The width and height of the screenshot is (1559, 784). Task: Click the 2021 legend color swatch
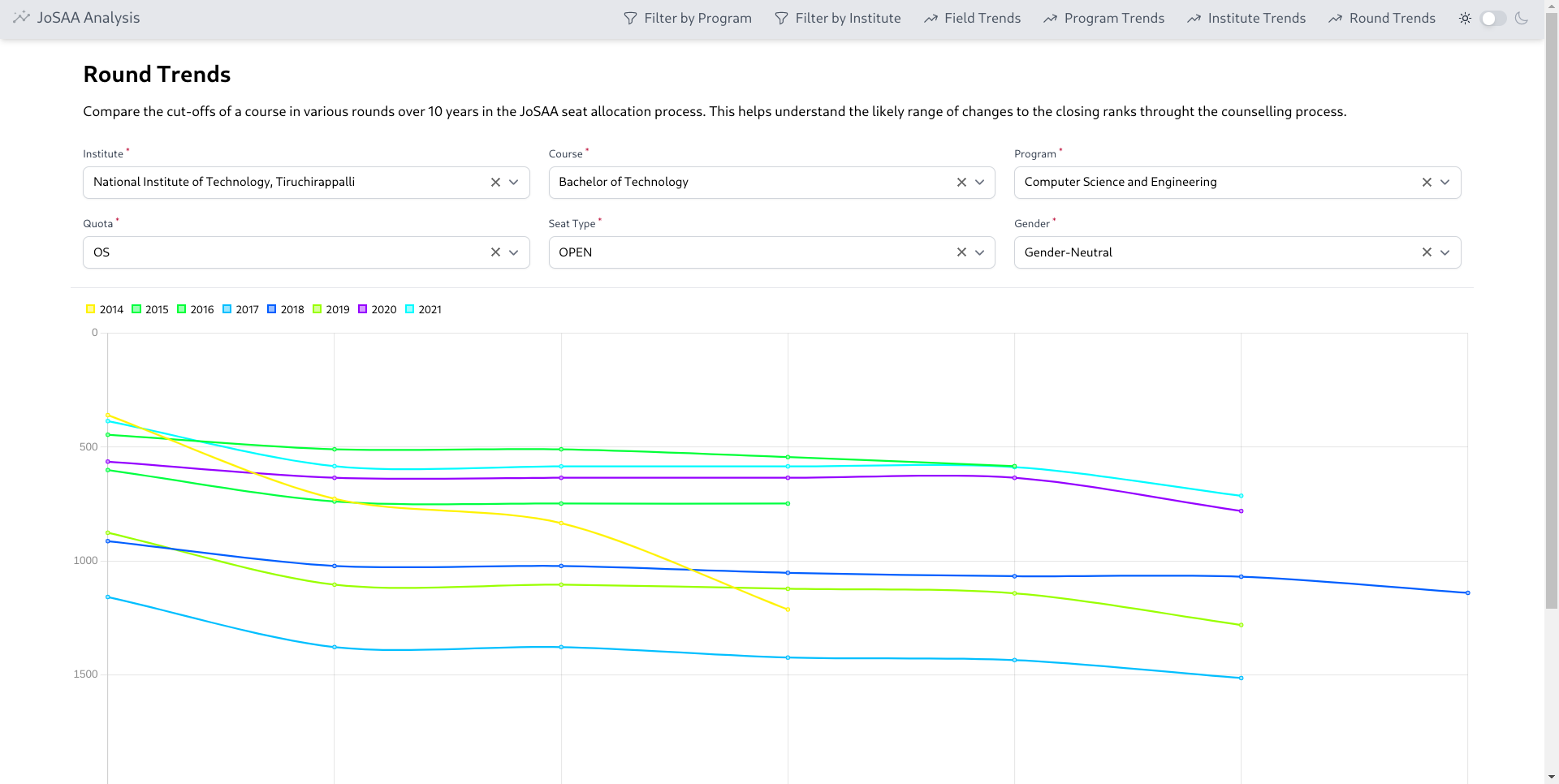point(410,309)
